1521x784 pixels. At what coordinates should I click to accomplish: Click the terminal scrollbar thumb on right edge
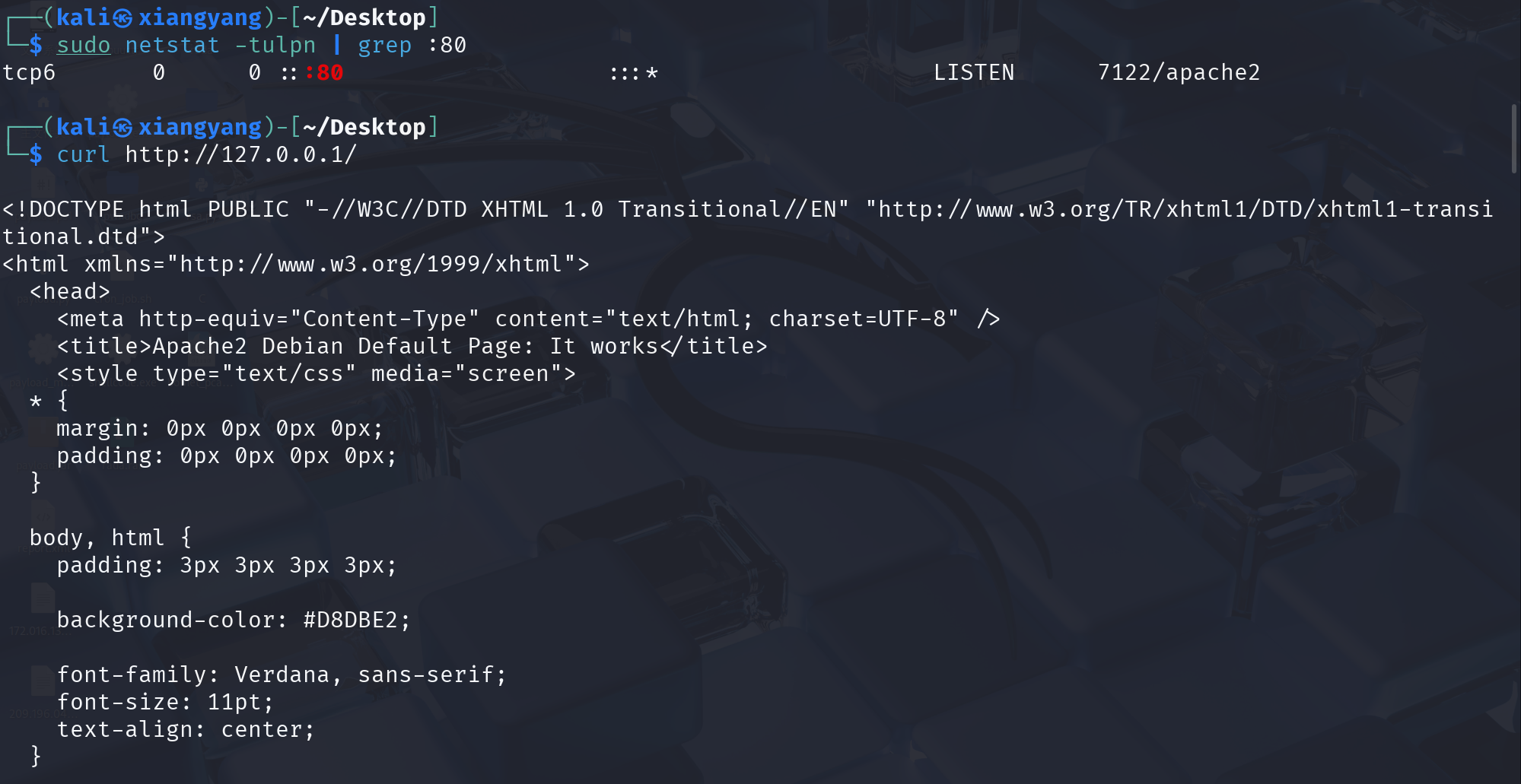tap(1513, 139)
